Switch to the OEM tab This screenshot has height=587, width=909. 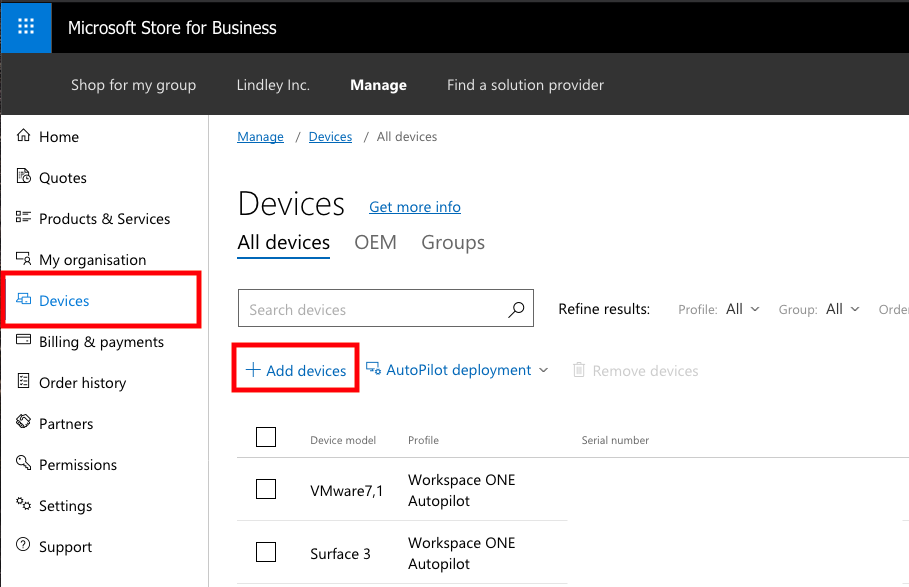tap(376, 242)
